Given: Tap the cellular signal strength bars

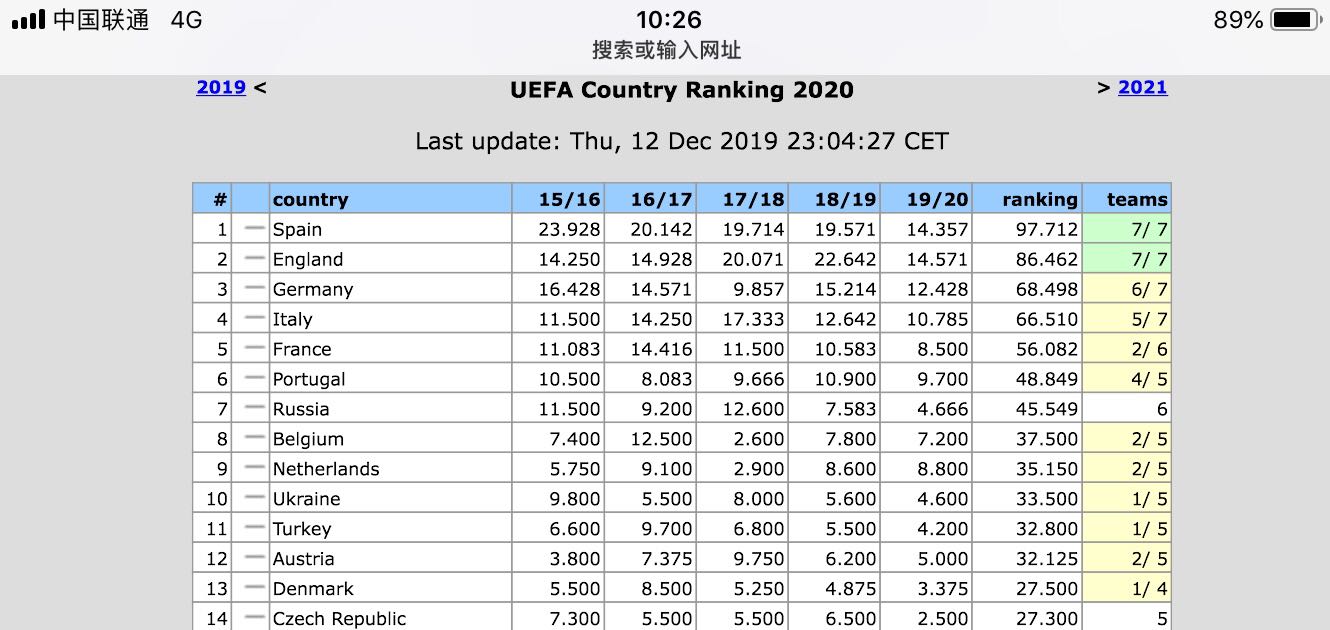Looking at the screenshot, I should pyautogui.click(x=29, y=20).
